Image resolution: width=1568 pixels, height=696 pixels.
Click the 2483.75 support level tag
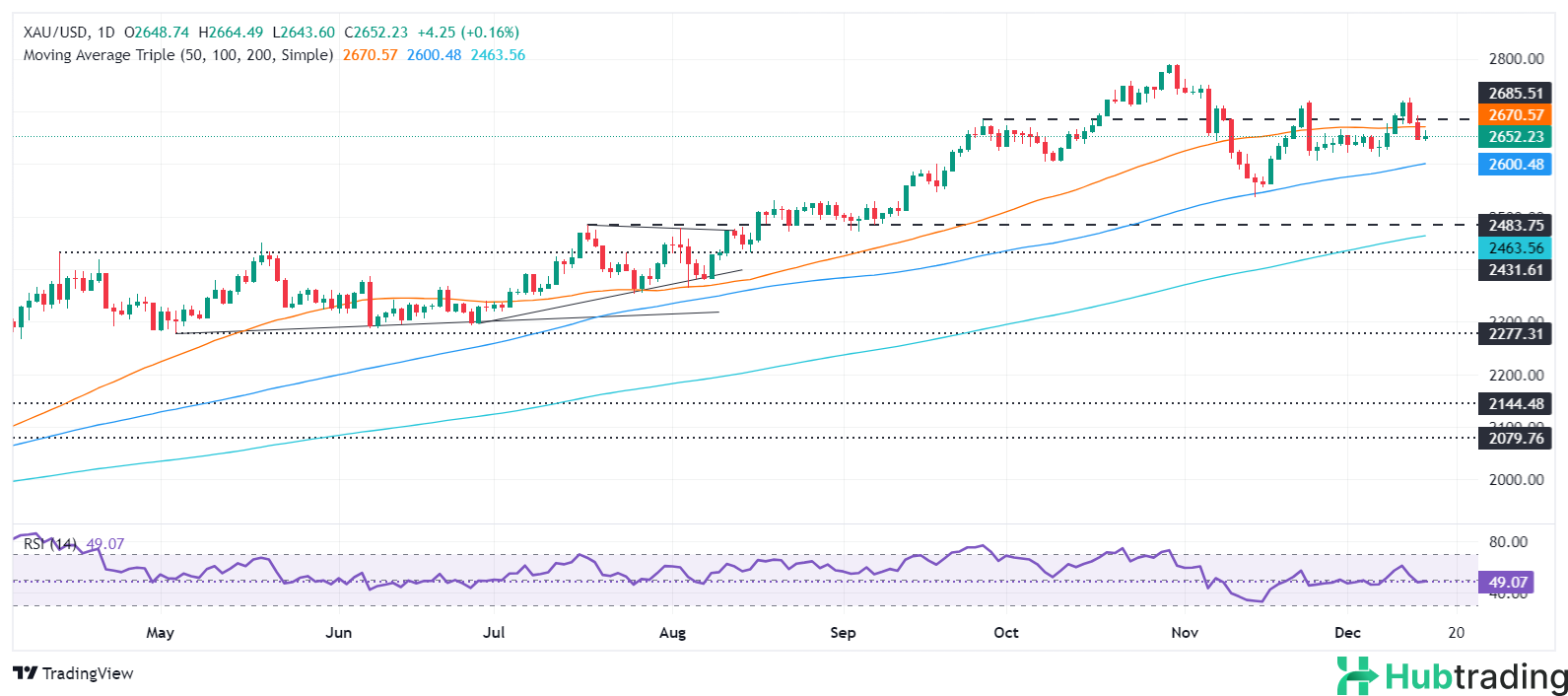[x=1515, y=226]
